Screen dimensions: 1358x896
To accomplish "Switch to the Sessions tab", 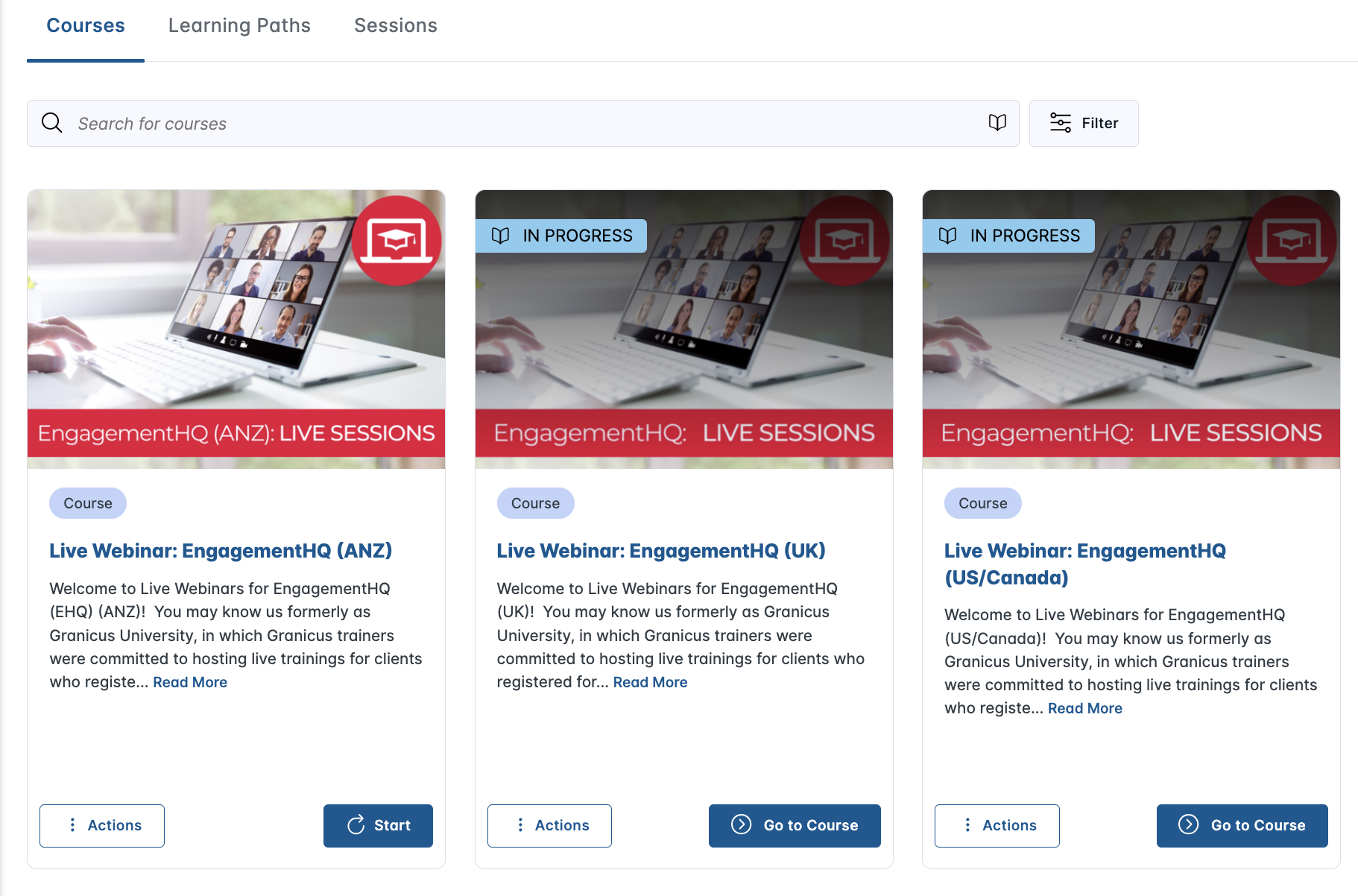I will pos(395,25).
